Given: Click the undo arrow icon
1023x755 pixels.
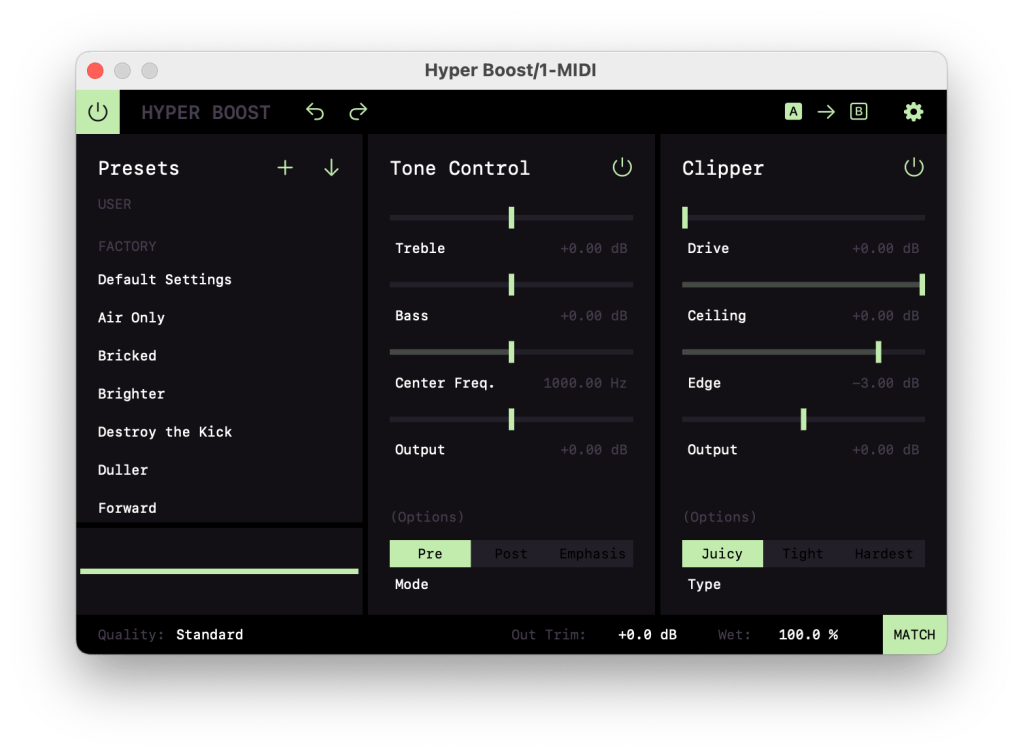Looking at the screenshot, I should click(315, 112).
